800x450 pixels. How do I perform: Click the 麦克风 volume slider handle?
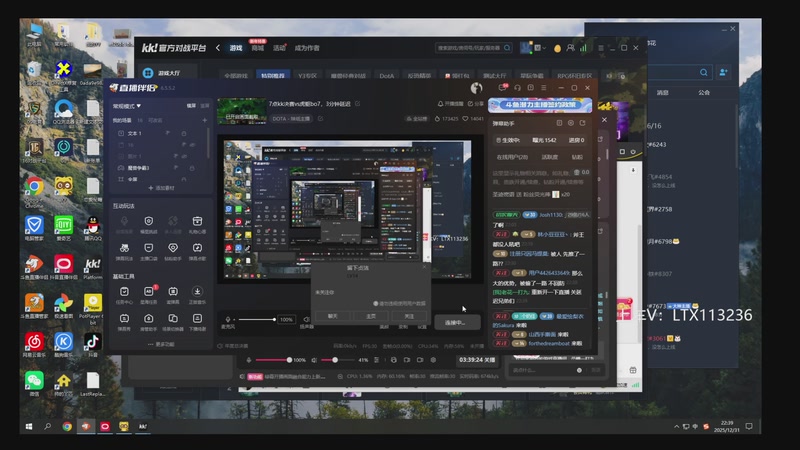[274, 319]
